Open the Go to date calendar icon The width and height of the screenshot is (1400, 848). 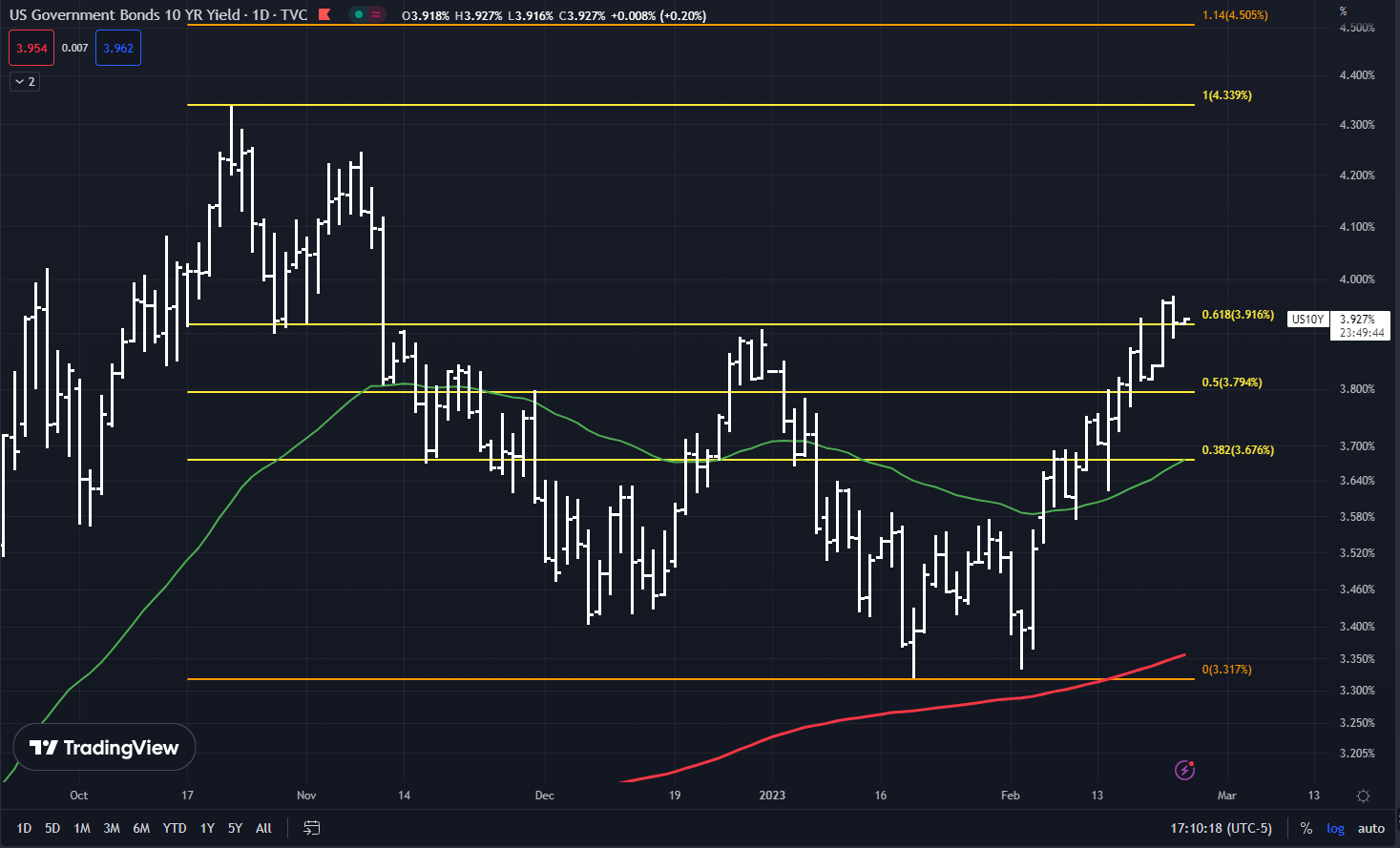click(x=311, y=828)
